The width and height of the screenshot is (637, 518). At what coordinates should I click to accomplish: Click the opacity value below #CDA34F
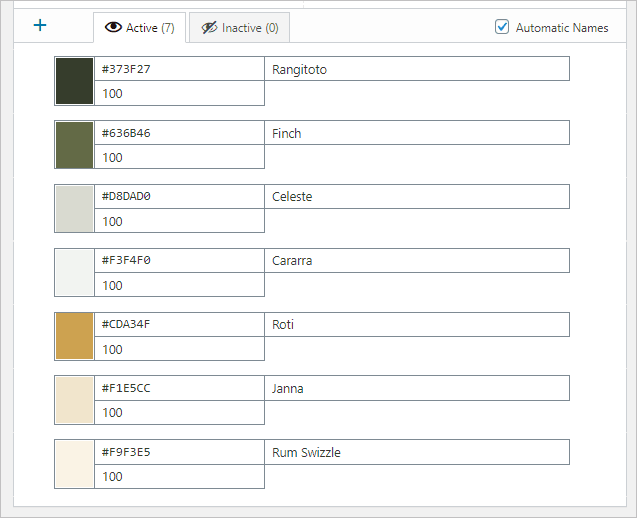(x=179, y=349)
